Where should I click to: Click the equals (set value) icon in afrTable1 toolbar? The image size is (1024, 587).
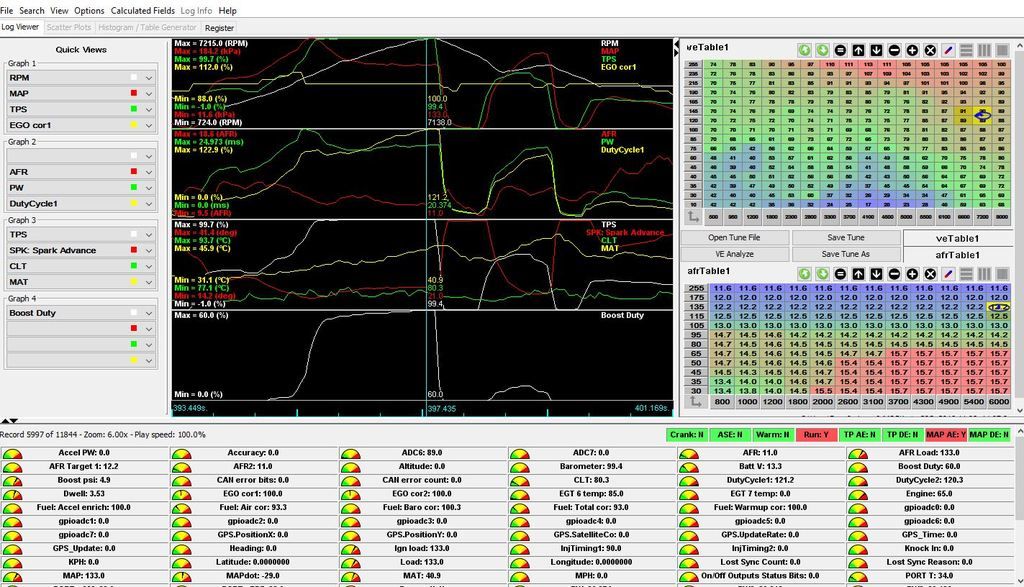(x=840, y=274)
